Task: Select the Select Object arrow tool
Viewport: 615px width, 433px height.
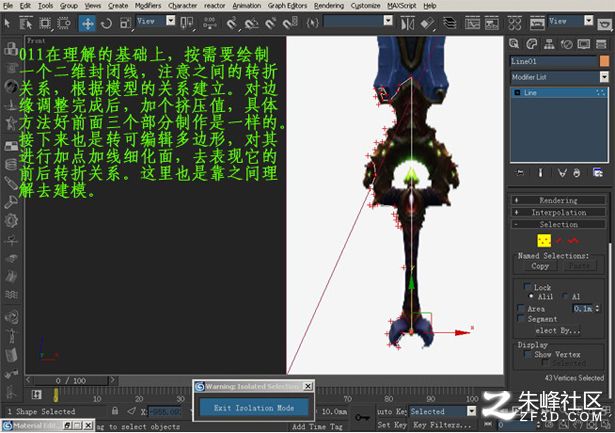Action: (x=7, y=23)
